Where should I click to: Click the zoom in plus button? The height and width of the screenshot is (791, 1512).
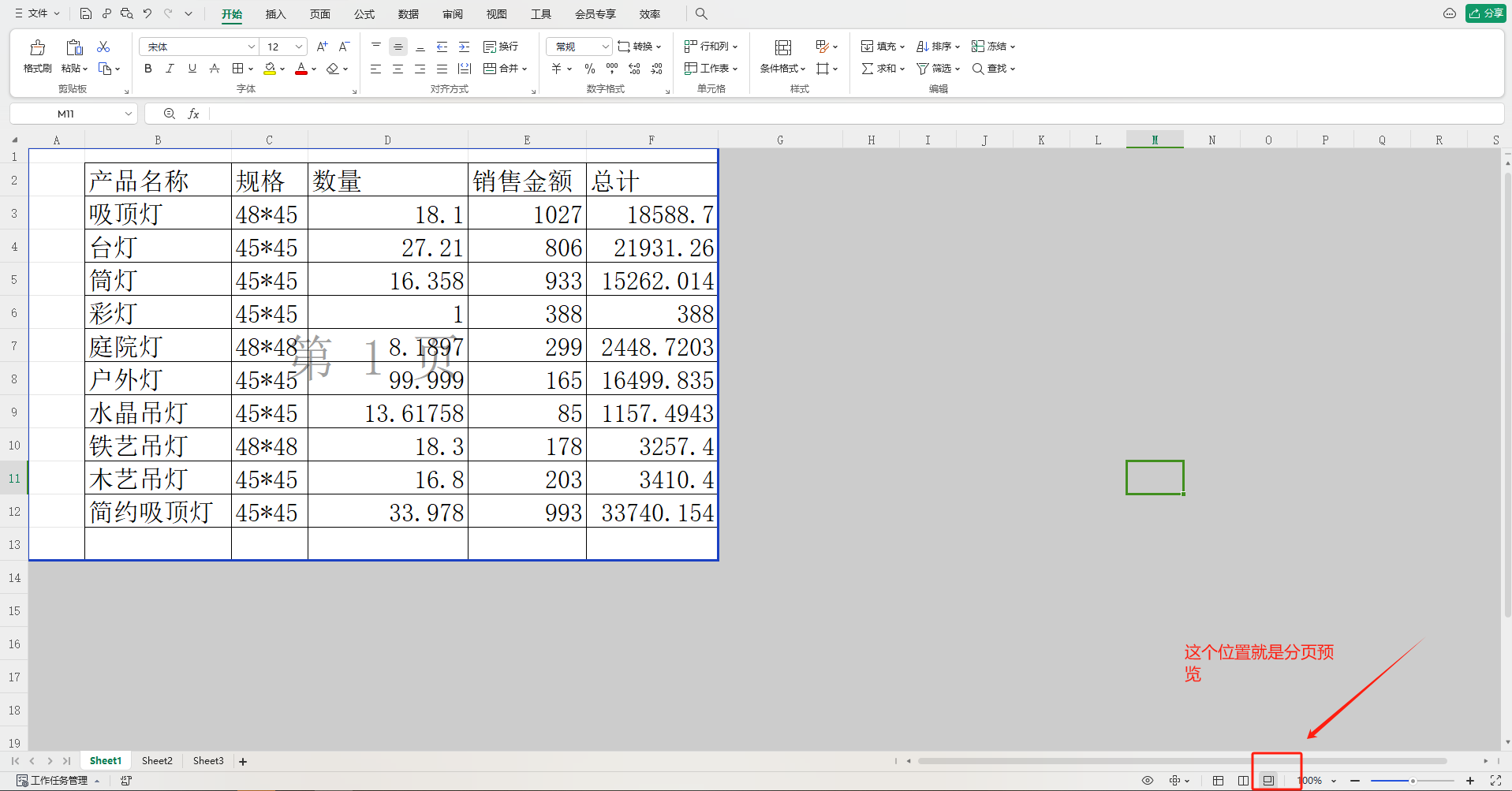click(1470, 781)
